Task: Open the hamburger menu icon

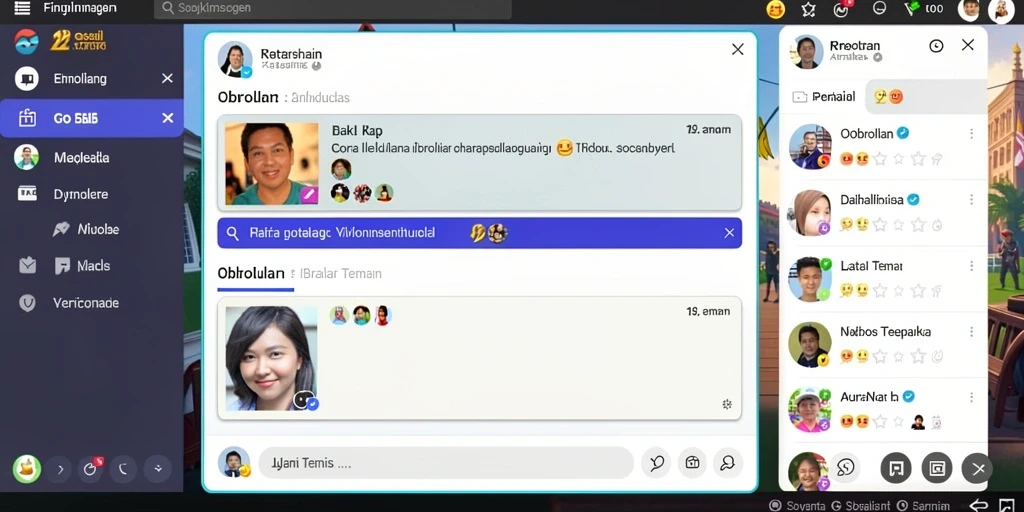Action: pyautogui.click(x=22, y=8)
